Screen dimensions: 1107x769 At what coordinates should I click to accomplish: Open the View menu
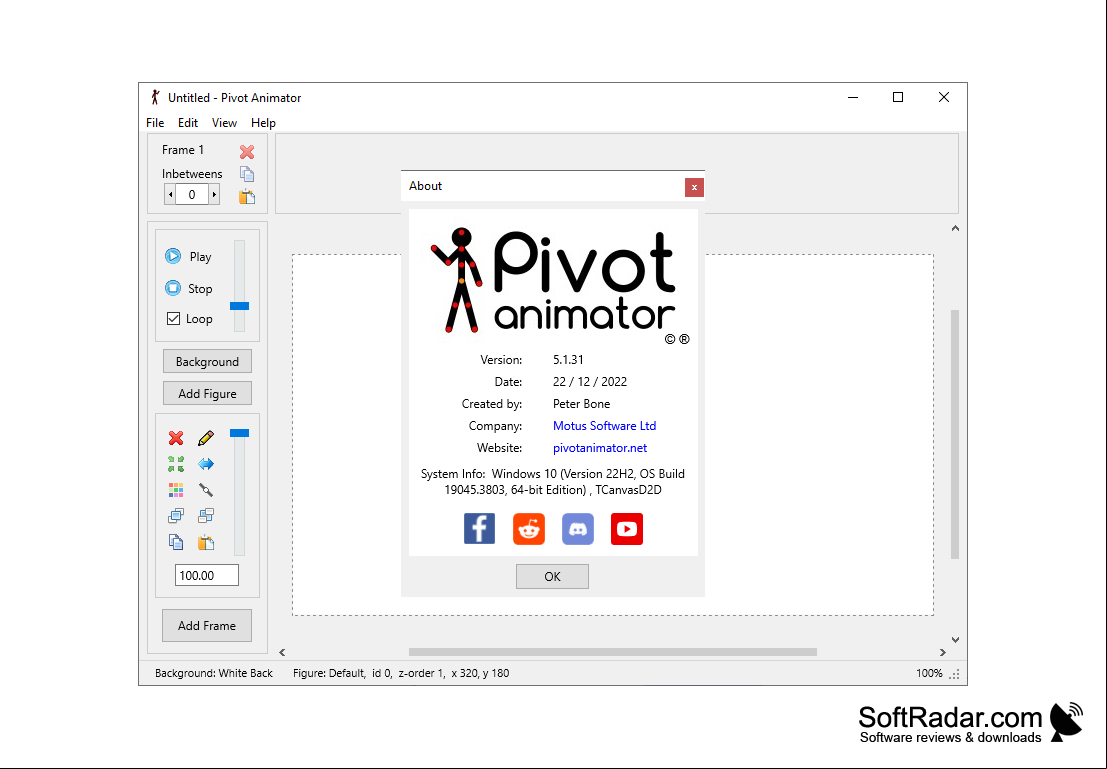click(x=225, y=123)
